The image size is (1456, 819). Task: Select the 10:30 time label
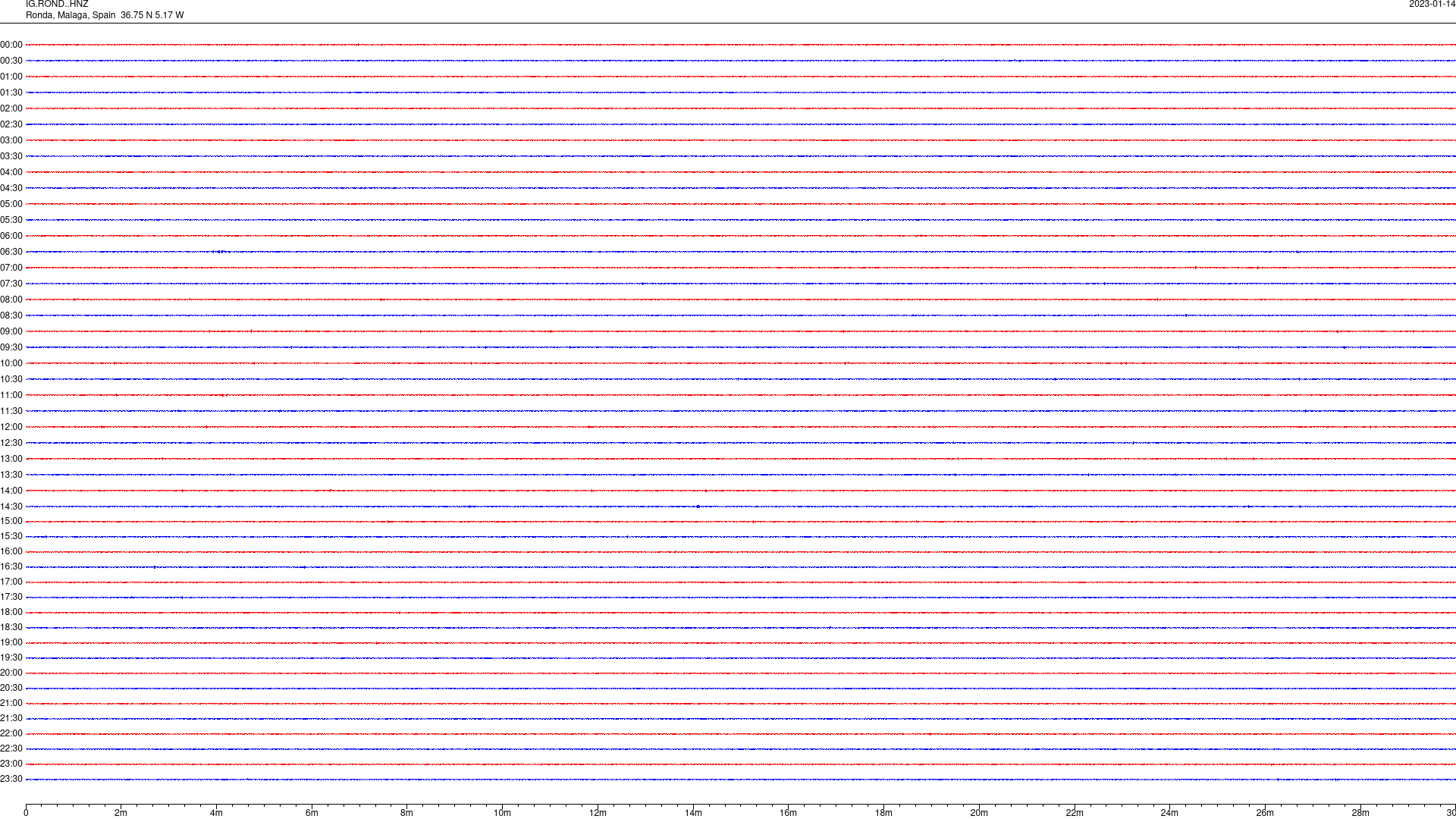pyautogui.click(x=11, y=379)
